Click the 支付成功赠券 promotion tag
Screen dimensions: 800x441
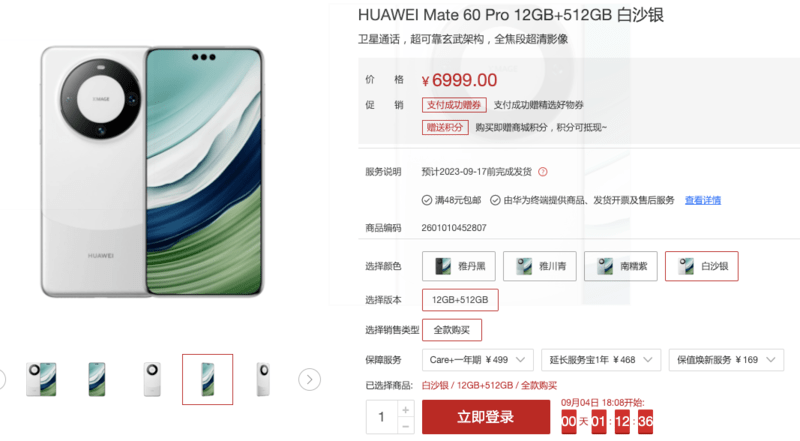click(454, 105)
